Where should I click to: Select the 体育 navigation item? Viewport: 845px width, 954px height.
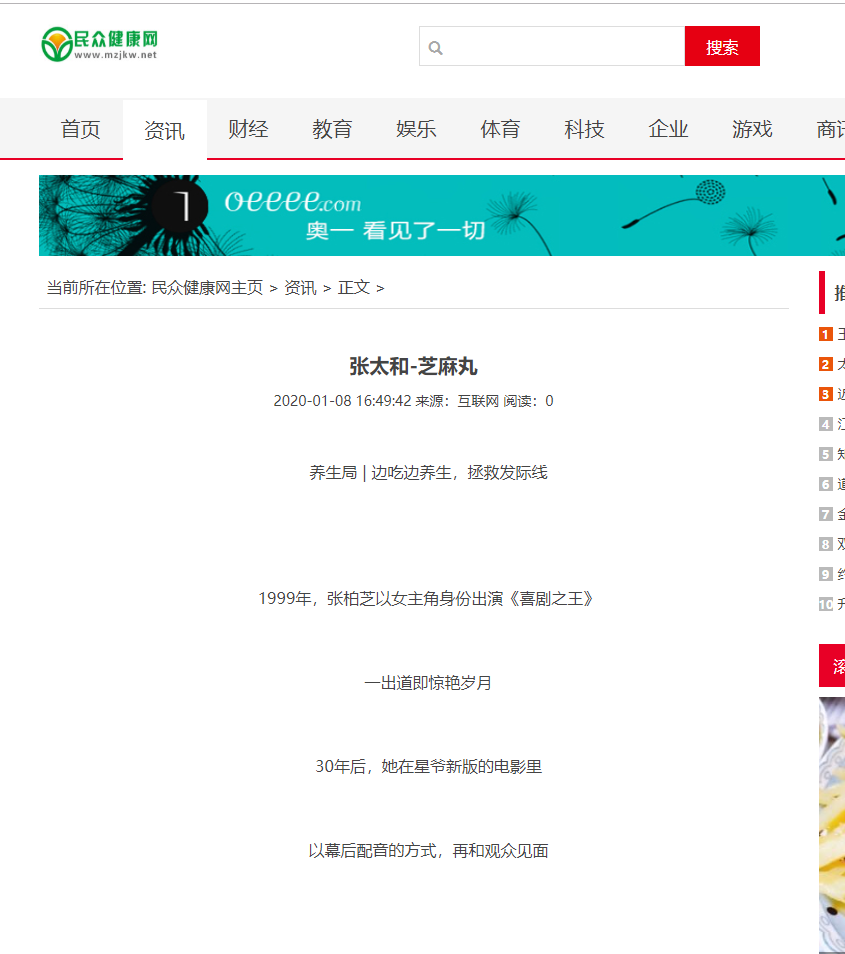point(500,129)
